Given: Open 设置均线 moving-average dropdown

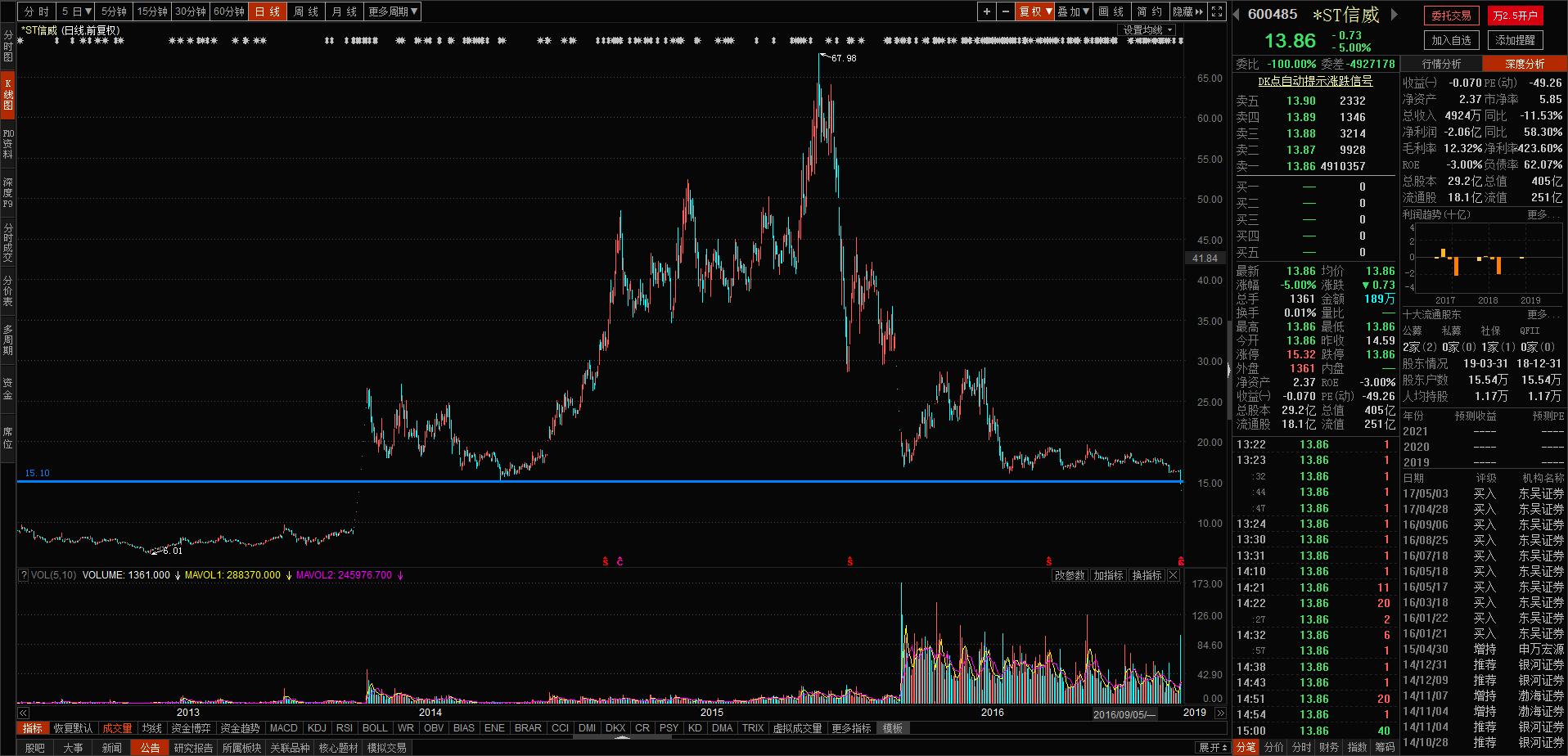Looking at the screenshot, I should coord(1147,29).
